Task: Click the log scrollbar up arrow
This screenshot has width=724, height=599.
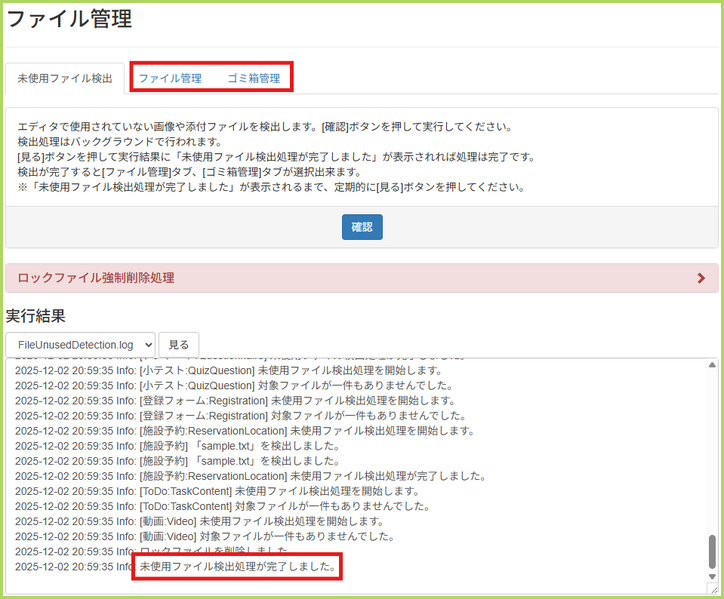Action: (x=712, y=366)
